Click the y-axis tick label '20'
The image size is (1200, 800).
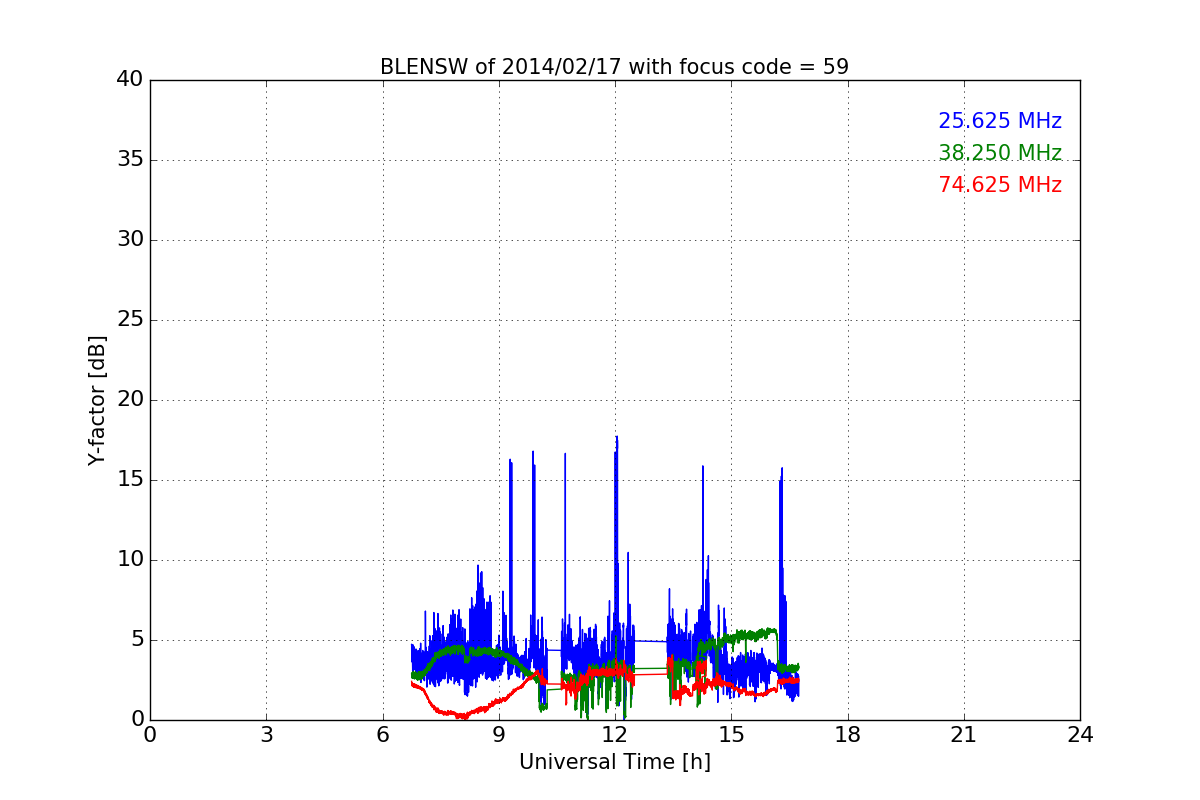point(130,400)
